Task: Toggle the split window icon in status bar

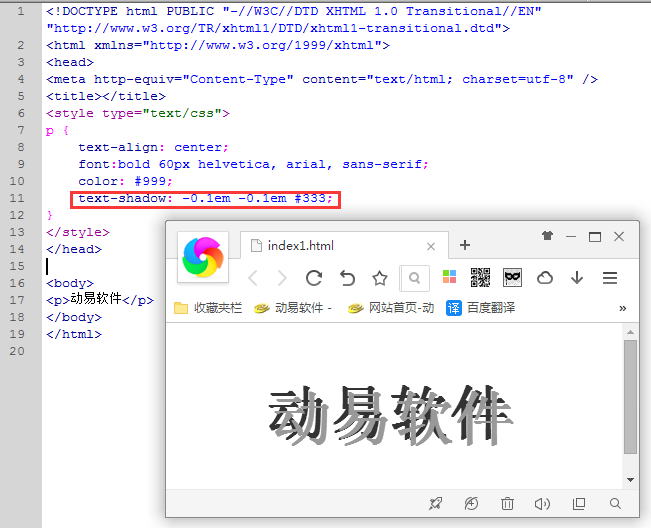Action: [x=579, y=504]
